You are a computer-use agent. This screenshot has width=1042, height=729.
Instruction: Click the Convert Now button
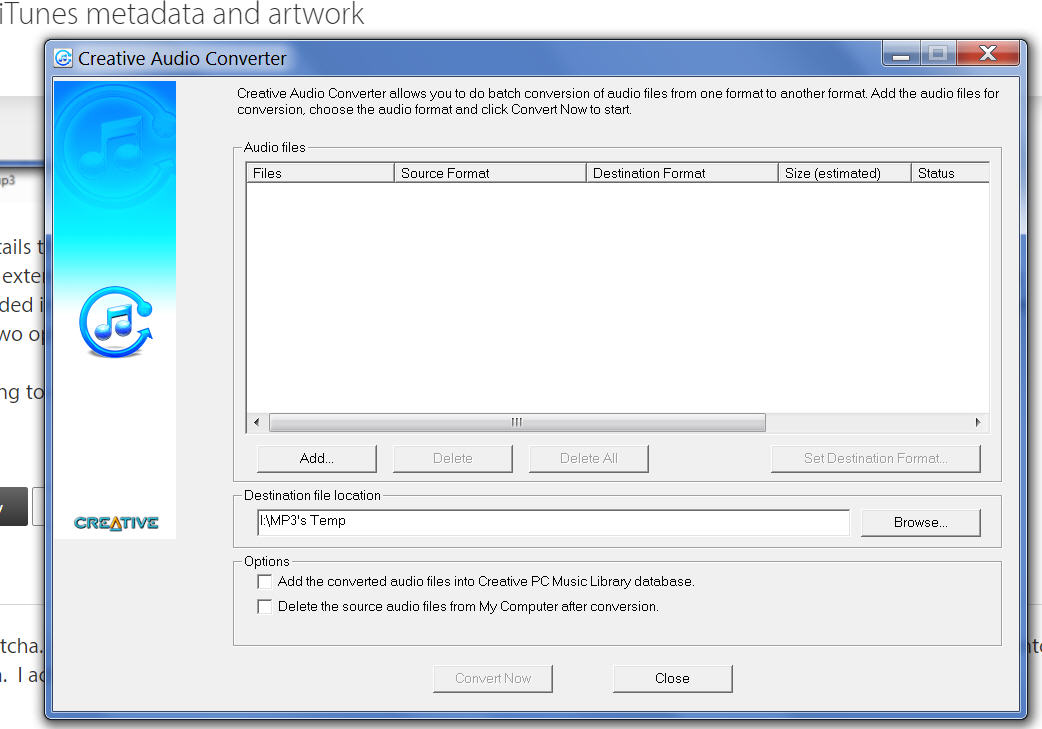[492, 678]
